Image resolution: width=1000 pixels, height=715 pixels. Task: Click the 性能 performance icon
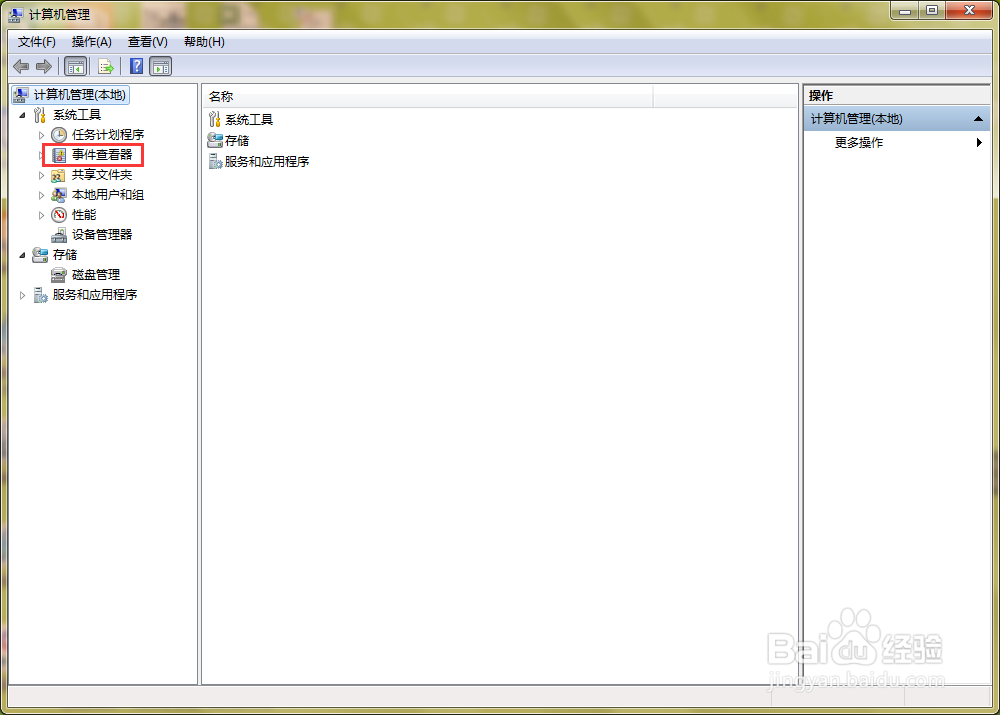point(59,215)
